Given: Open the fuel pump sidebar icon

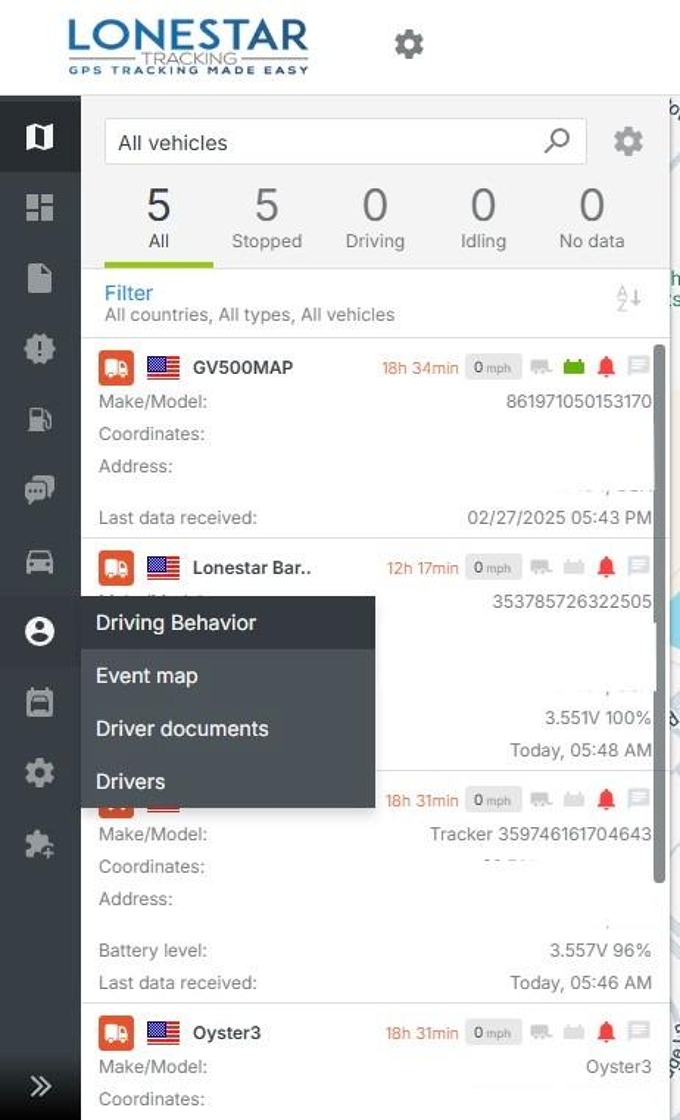Looking at the screenshot, I should pos(39,419).
